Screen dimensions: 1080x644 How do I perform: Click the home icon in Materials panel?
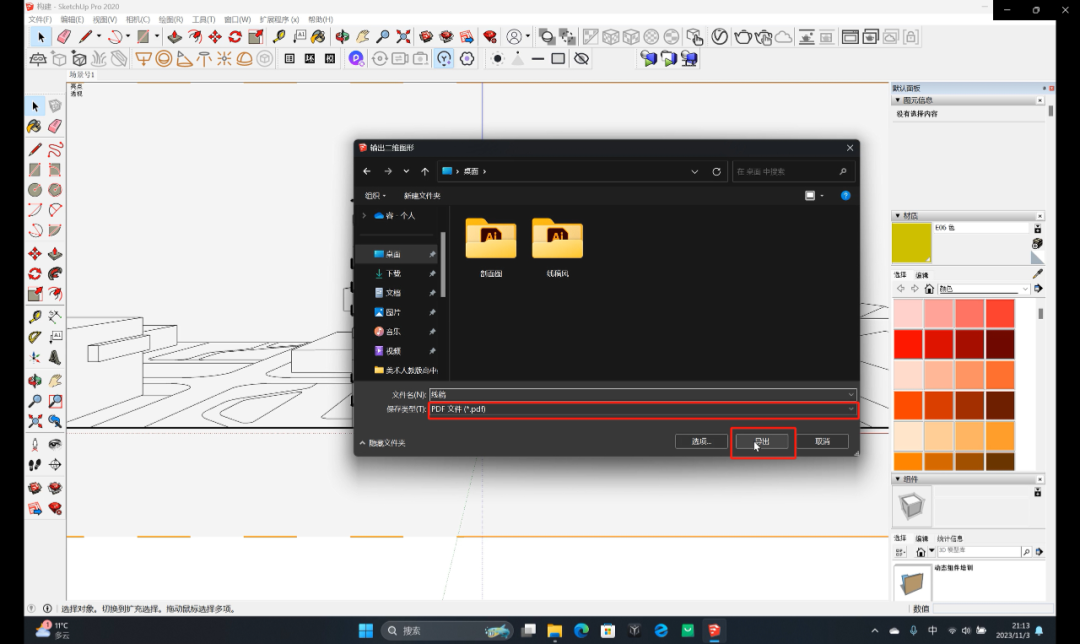[x=928, y=289]
